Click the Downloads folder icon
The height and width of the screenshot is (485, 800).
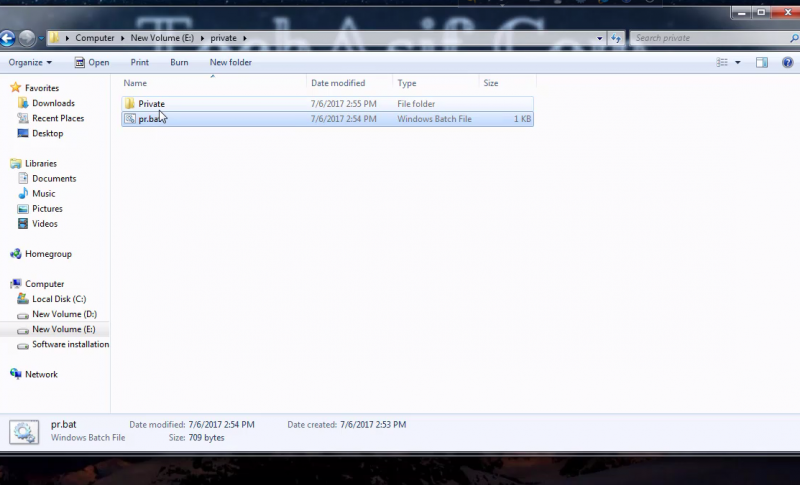[23, 103]
